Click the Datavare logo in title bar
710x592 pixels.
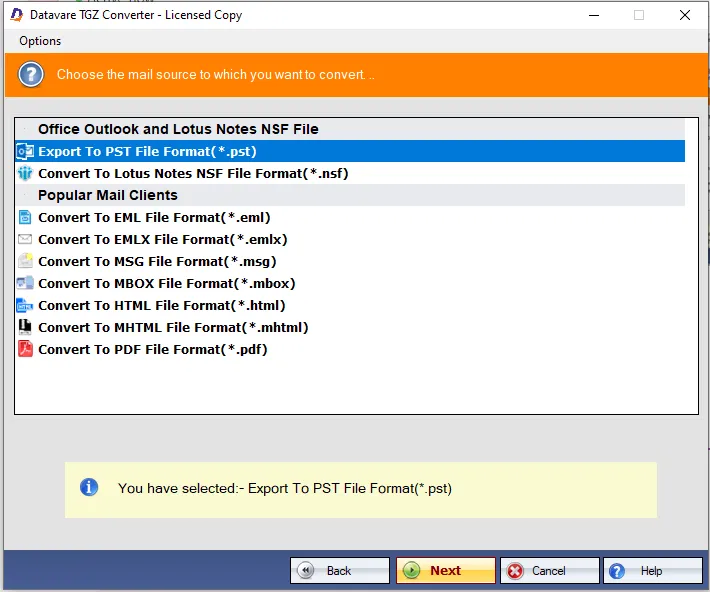pos(17,15)
